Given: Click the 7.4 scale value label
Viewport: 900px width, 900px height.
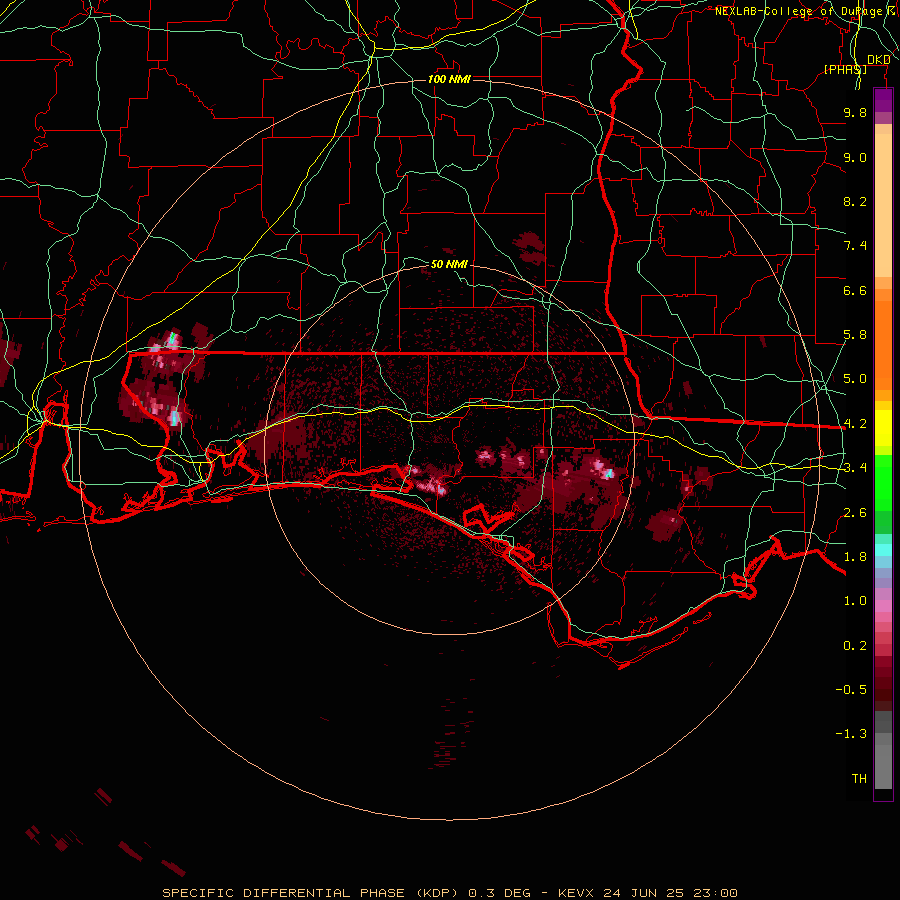Looking at the screenshot, I should click(855, 246).
